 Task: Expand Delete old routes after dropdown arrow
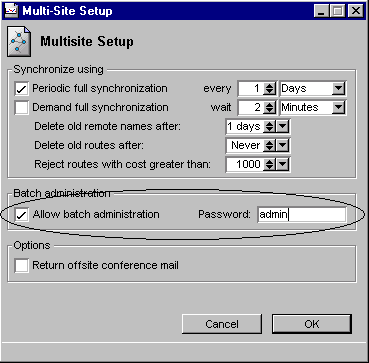pyautogui.click(x=282, y=146)
